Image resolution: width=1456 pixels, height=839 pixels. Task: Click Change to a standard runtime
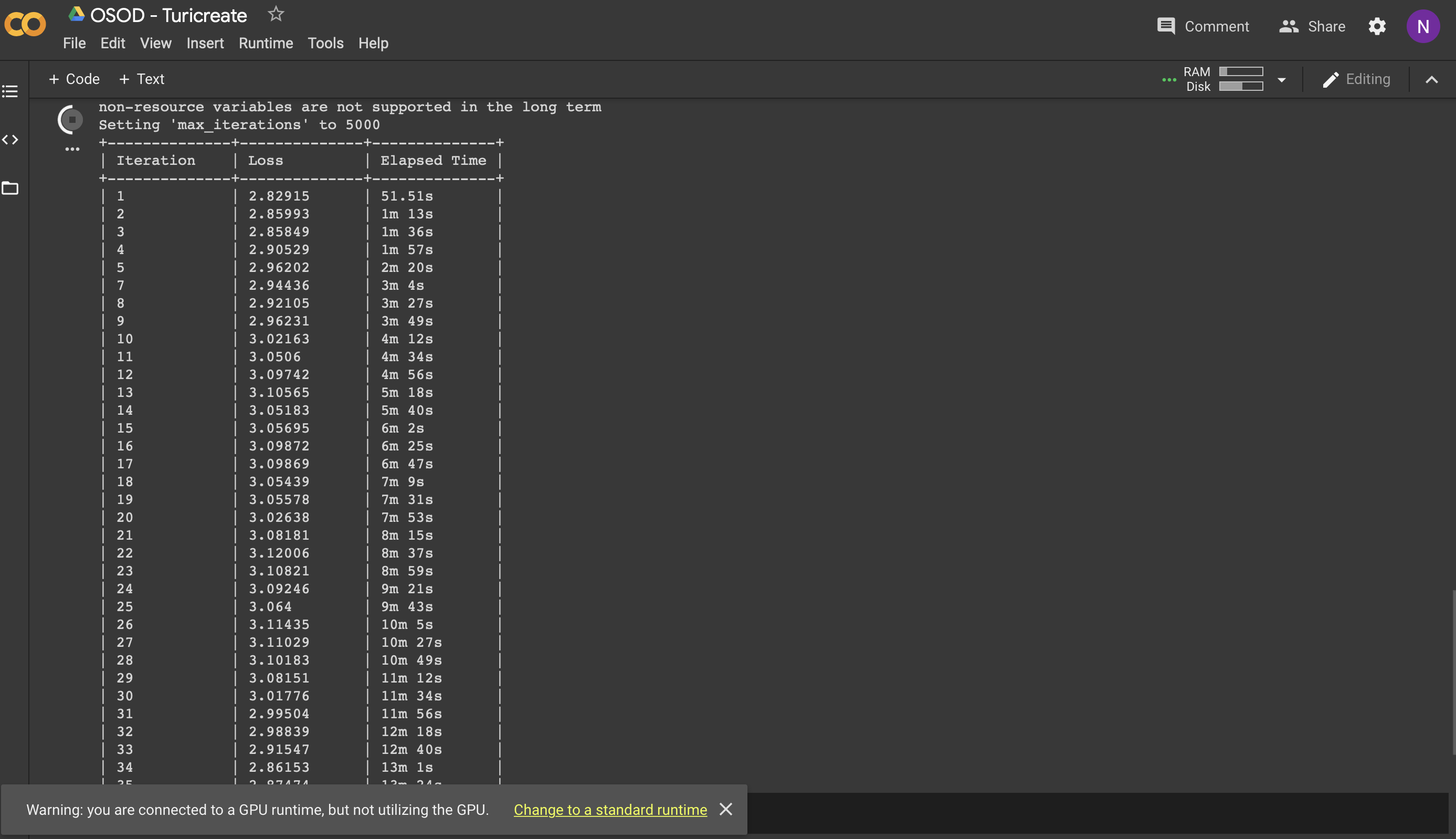[609, 809]
